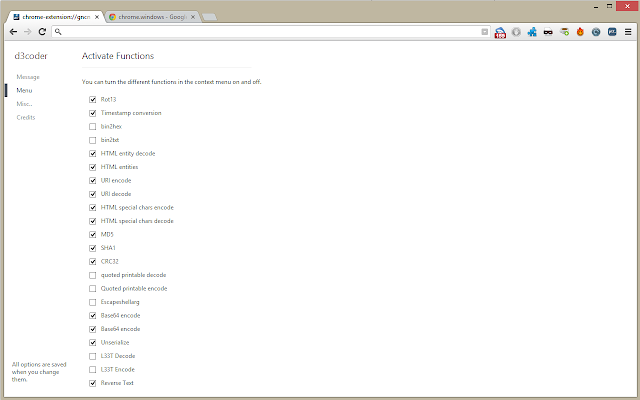
Task: Click the extension icon with red badge
Action: coord(500,32)
